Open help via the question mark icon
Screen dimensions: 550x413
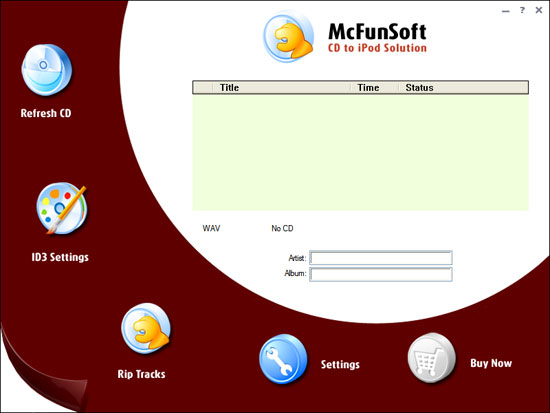tap(522, 10)
